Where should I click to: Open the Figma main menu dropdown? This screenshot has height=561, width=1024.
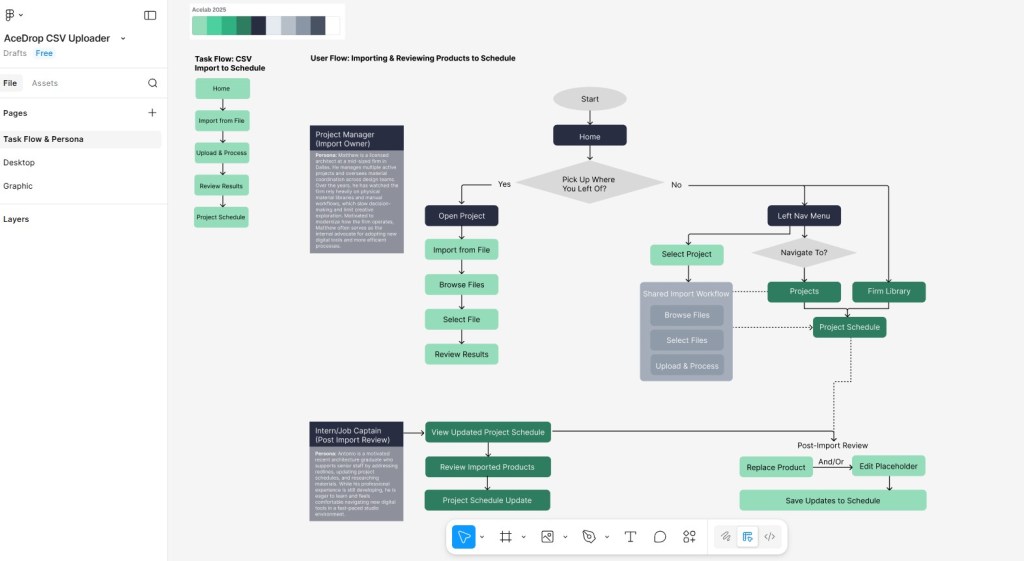tap(14, 15)
